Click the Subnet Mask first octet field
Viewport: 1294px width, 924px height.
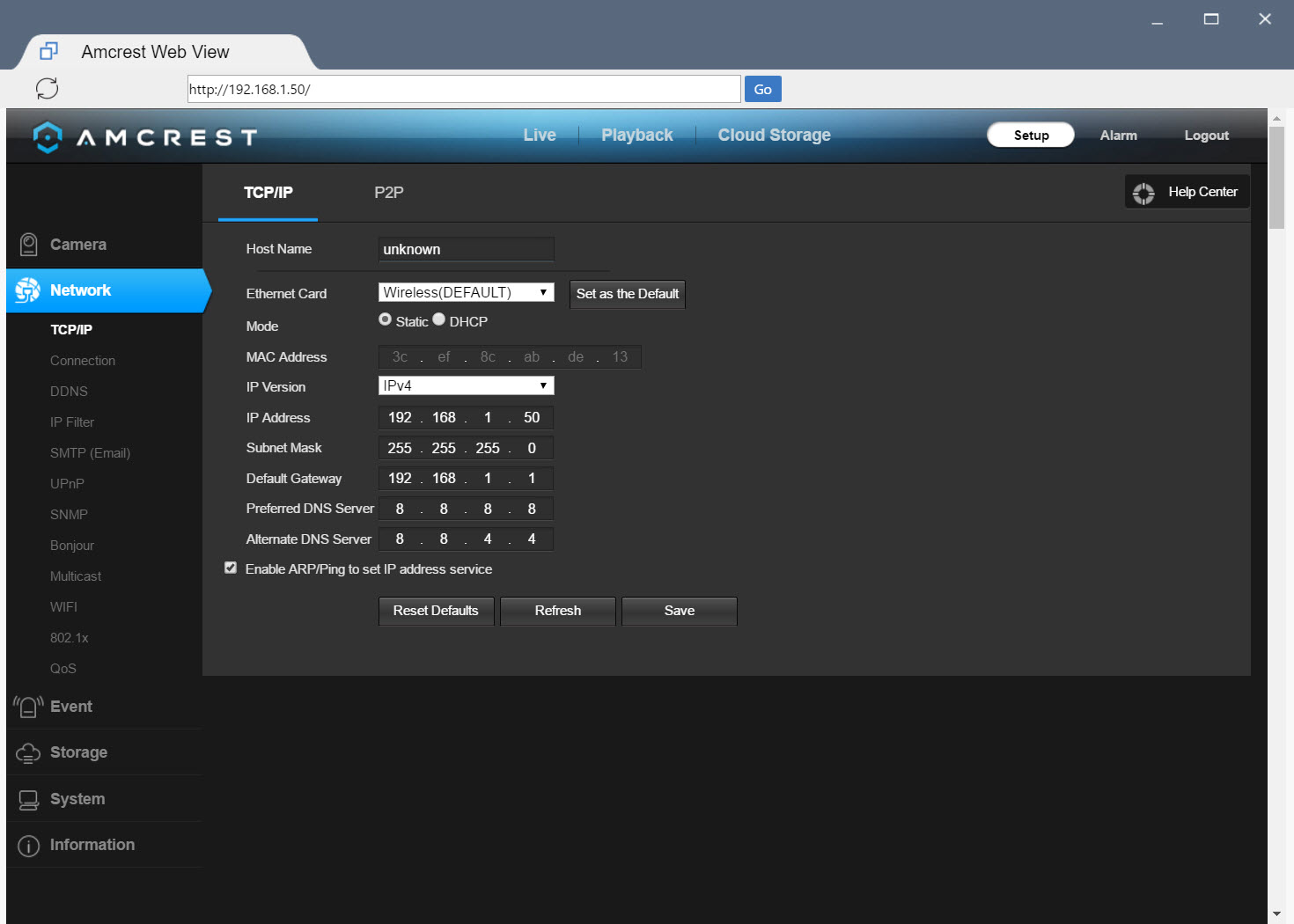pyautogui.click(x=400, y=448)
